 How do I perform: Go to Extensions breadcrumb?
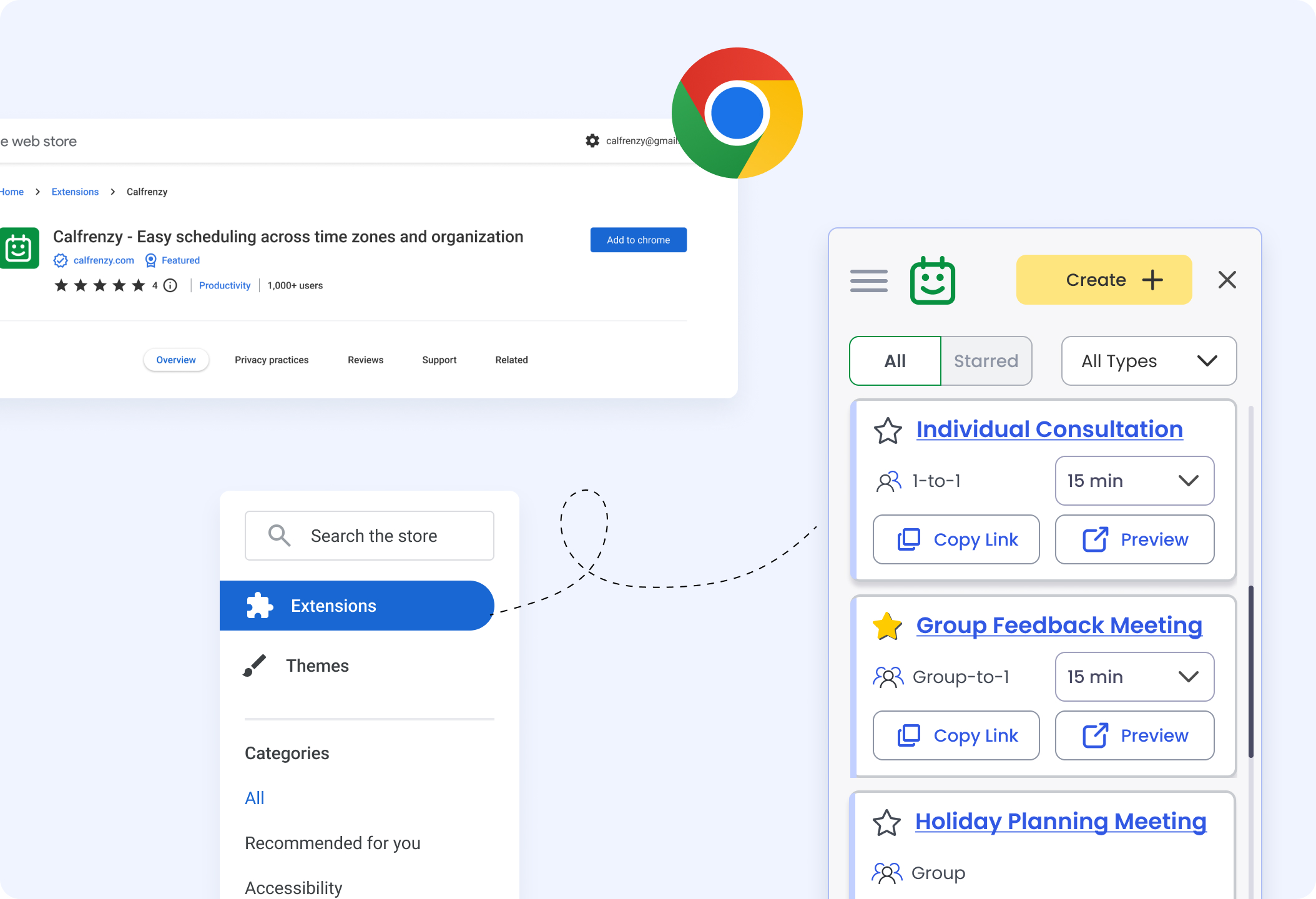pyautogui.click(x=75, y=192)
